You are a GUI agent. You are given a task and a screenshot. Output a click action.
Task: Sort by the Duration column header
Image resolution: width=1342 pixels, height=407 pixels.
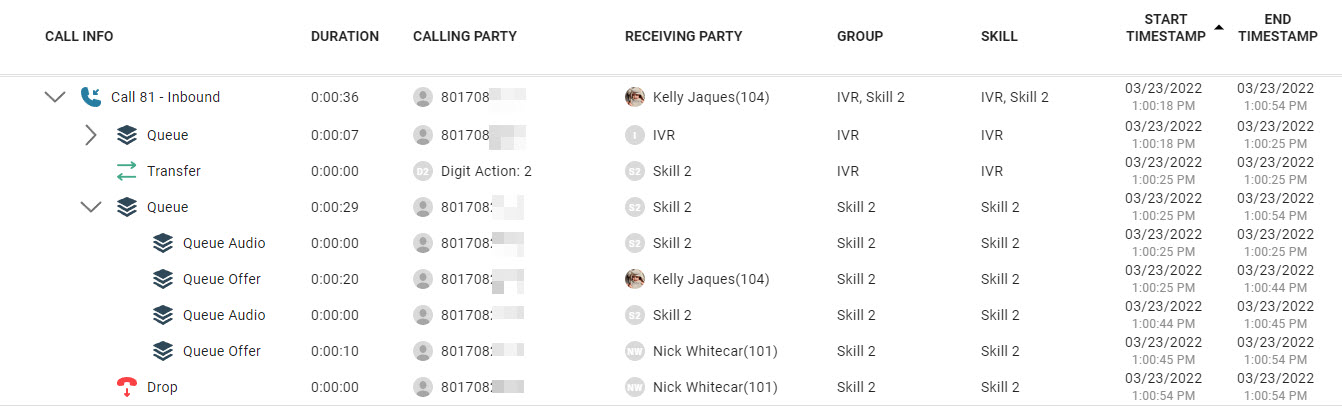click(x=345, y=36)
